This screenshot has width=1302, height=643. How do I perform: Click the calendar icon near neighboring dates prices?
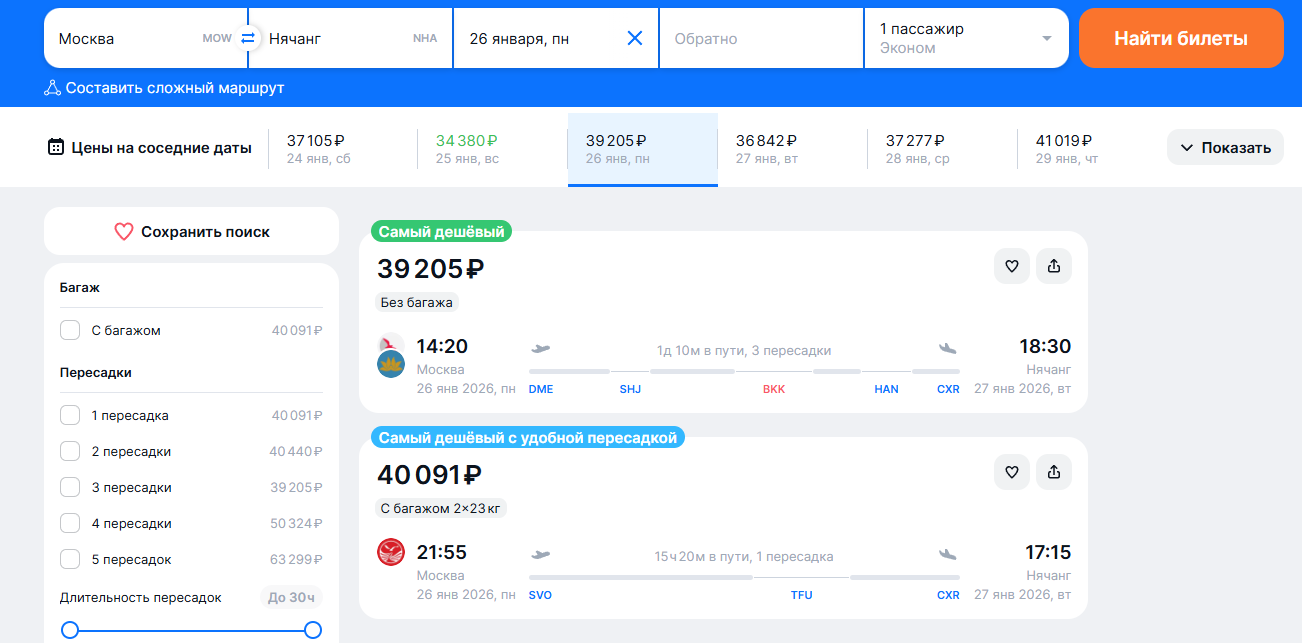(x=56, y=147)
